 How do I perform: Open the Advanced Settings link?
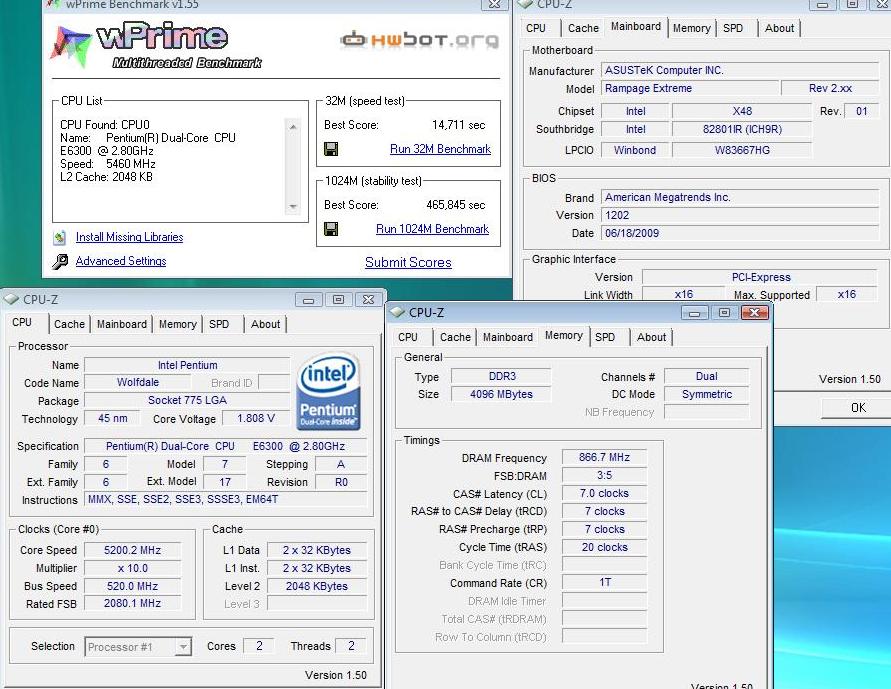coord(121,261)
